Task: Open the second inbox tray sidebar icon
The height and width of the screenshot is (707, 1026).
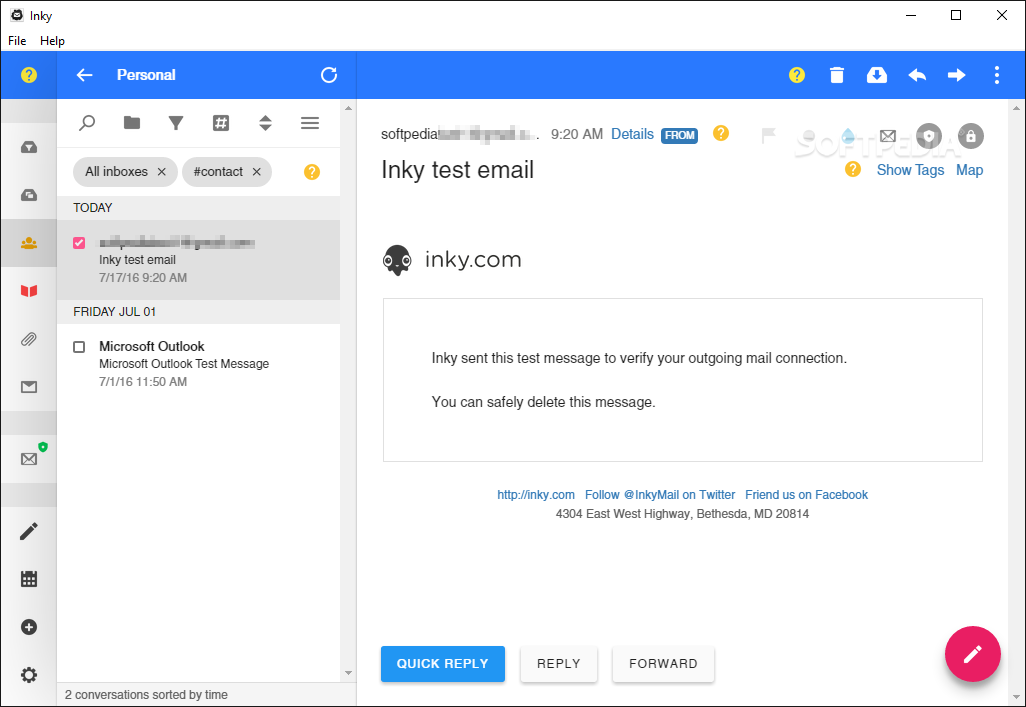Action: (29, 195)
